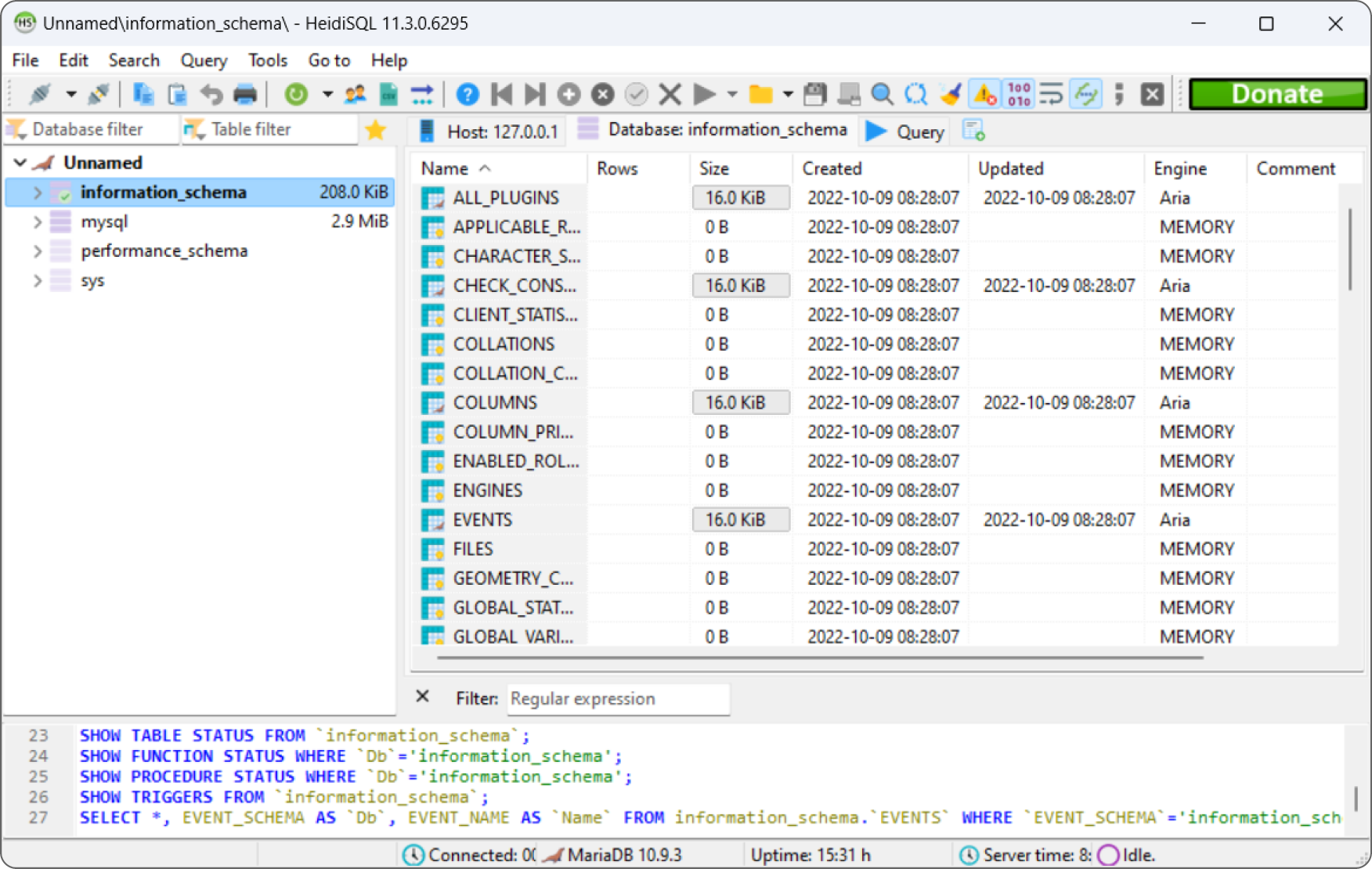Click the table list horizontal scrollbar
Image resolution: width=1372 pixels, height=869 pixels.
(x=820, y=658)
